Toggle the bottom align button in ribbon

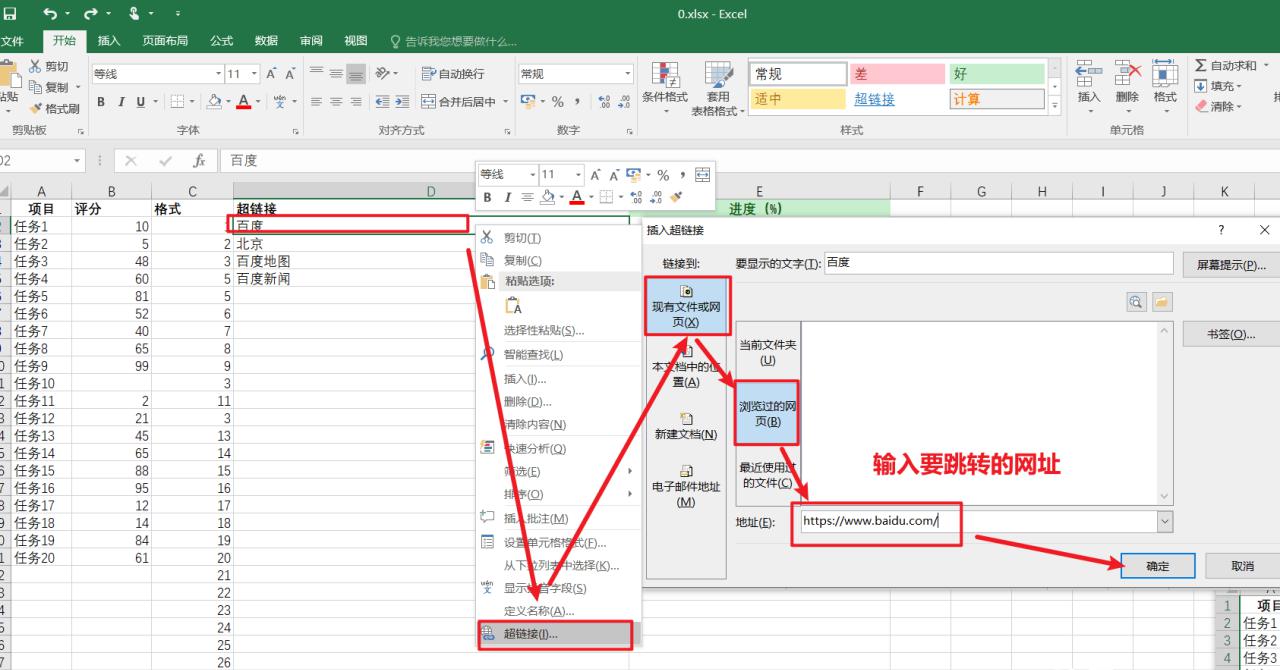pos(357,74)
